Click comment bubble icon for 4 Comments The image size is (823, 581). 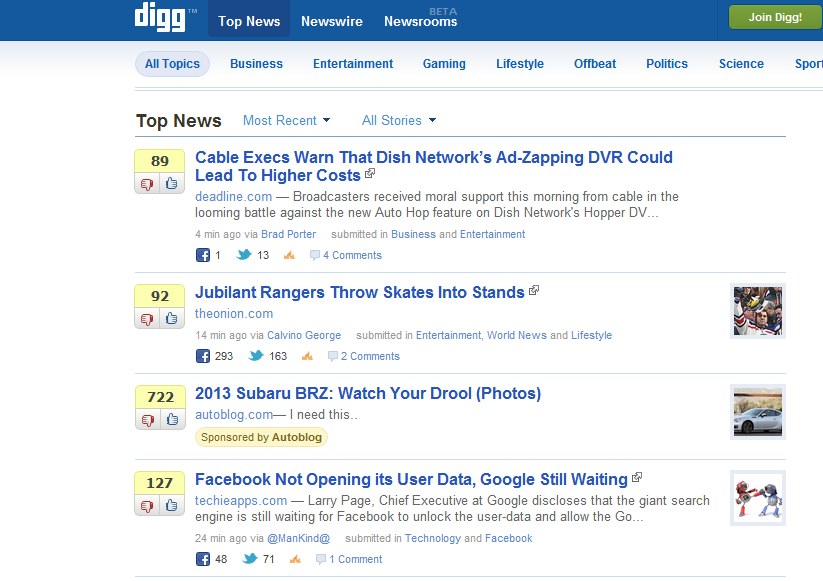tap(314, 256)
